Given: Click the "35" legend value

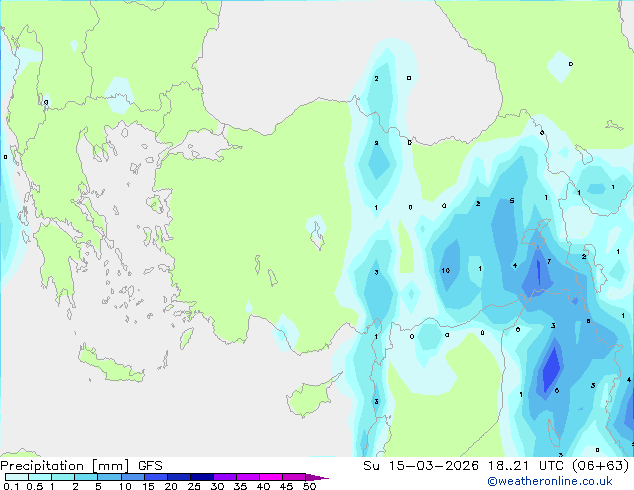Looking at the screenshot, I should (x=240, y=486).
